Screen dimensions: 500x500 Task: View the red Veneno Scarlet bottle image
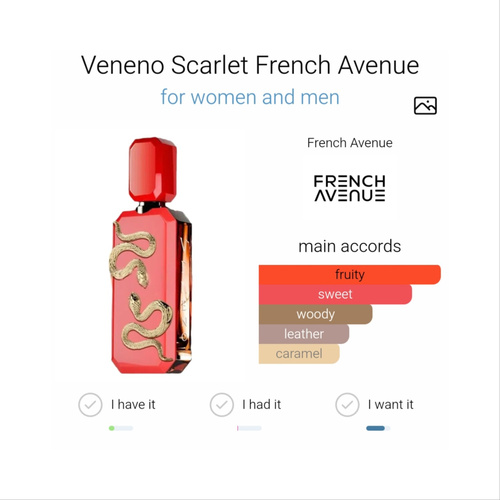tap(152, 255)
